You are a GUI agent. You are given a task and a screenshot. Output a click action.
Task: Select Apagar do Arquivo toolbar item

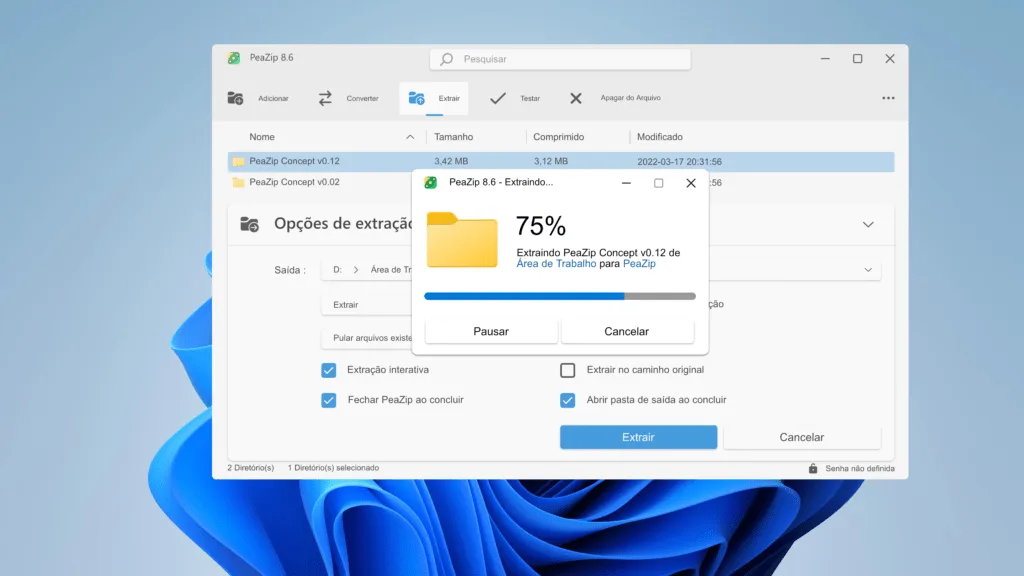615,98
